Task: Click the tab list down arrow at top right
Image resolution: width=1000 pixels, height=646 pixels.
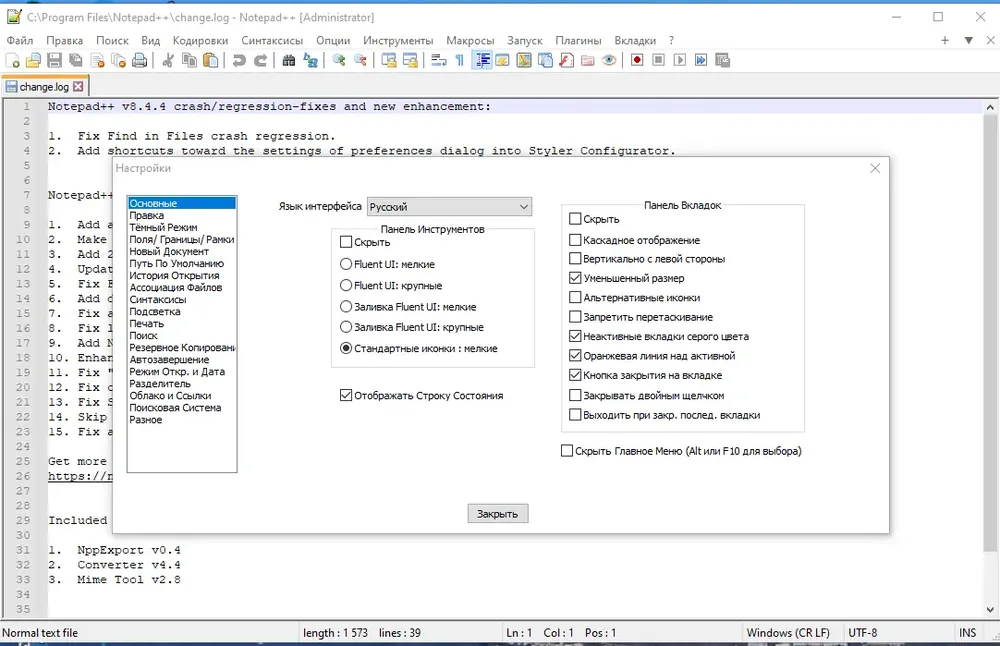Action: click(x=969, y=40)
